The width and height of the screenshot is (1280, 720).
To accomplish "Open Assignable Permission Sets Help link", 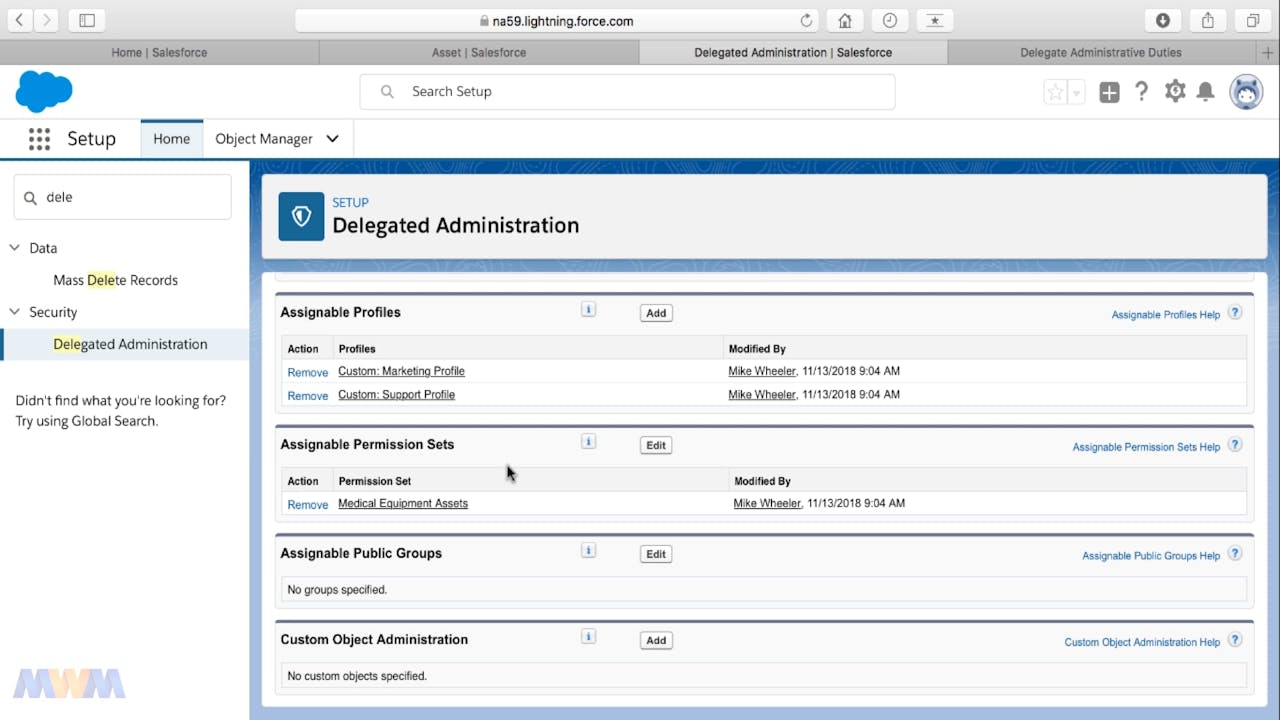I will [1146, 447].
